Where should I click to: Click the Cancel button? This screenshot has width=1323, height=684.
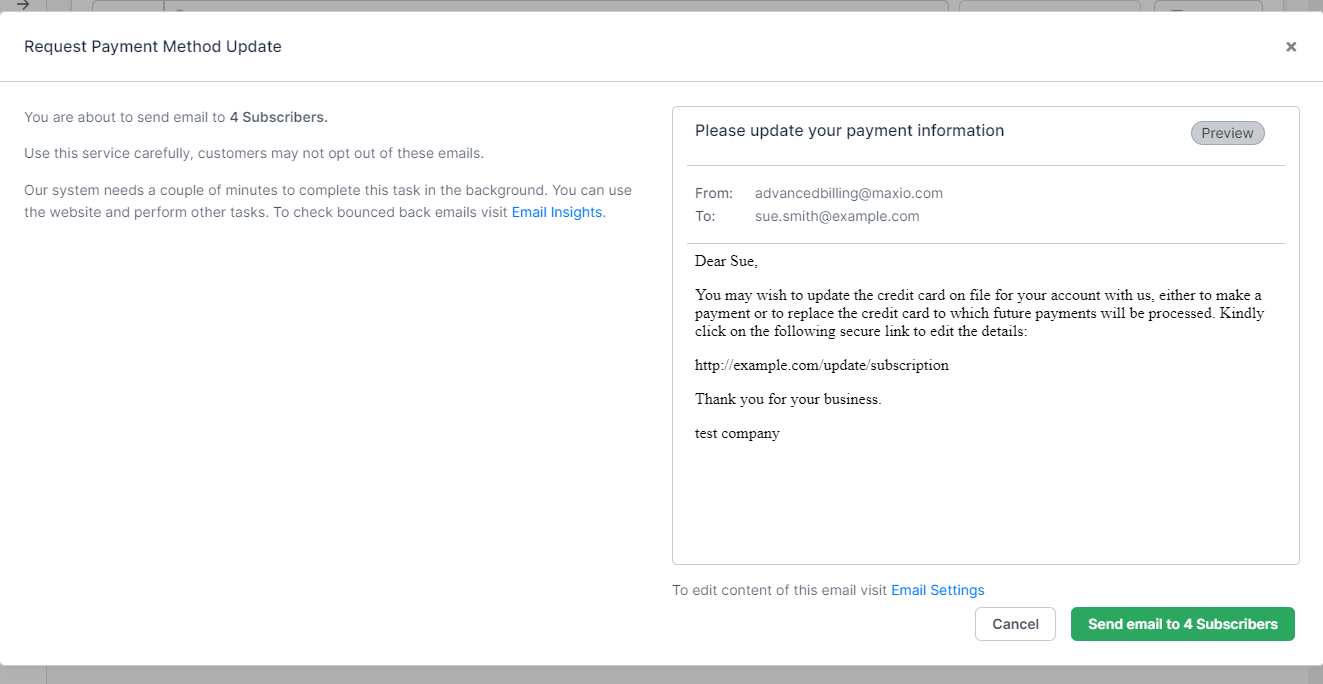pos(1015,624)
